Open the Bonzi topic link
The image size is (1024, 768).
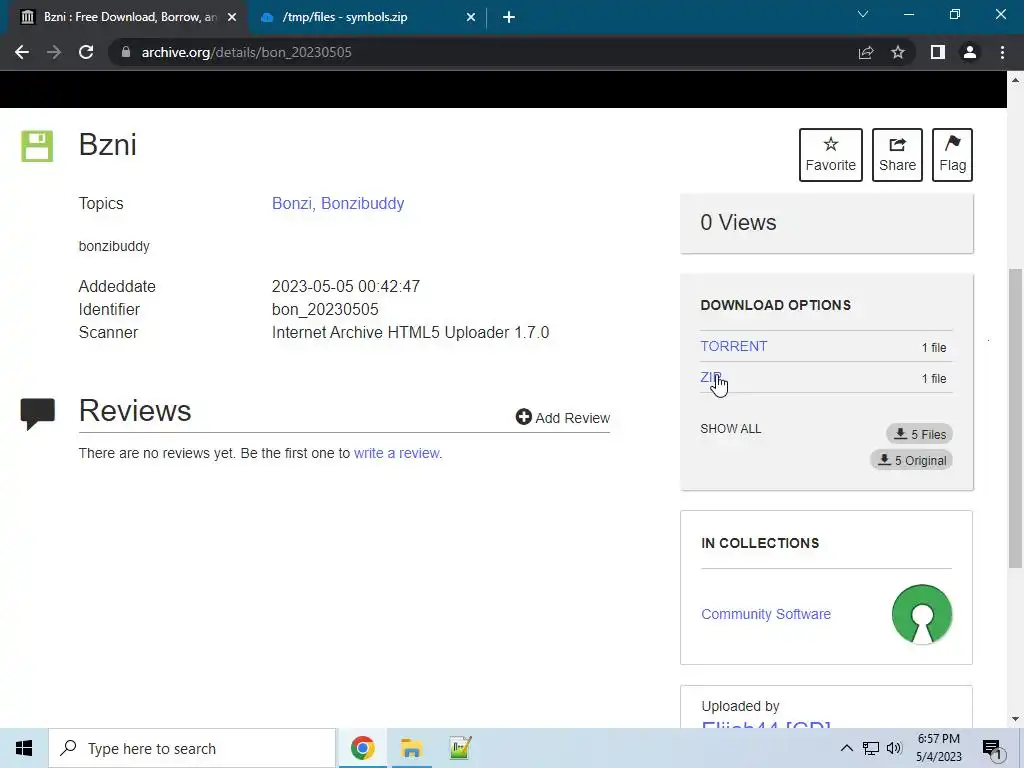(x=291, y=204)
